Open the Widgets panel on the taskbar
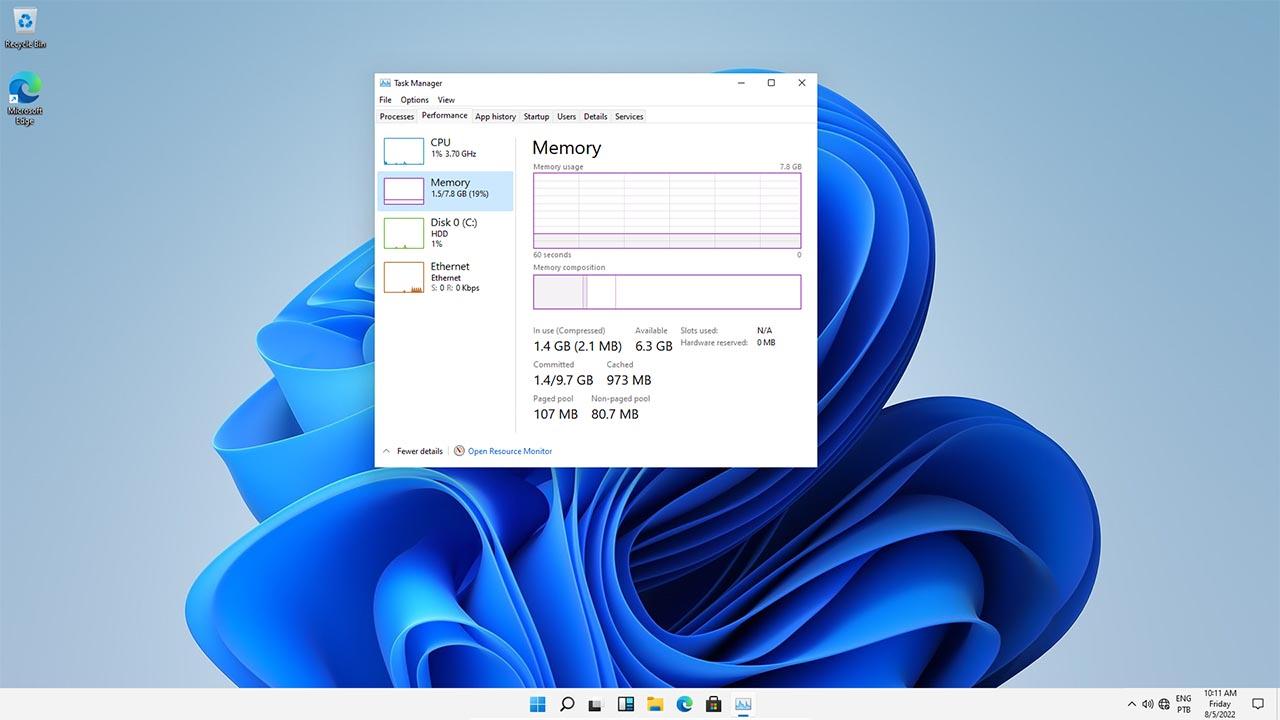The image size is (1280, 720). point(626,704)
